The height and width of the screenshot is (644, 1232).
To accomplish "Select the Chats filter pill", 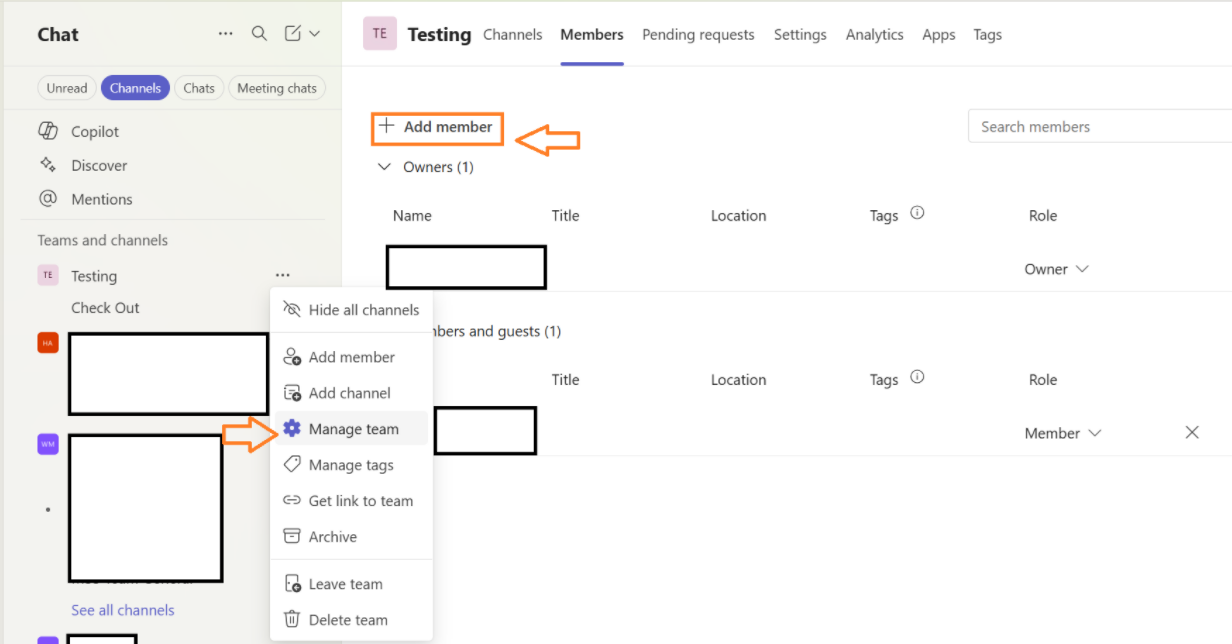I will [x=199, y=88].
